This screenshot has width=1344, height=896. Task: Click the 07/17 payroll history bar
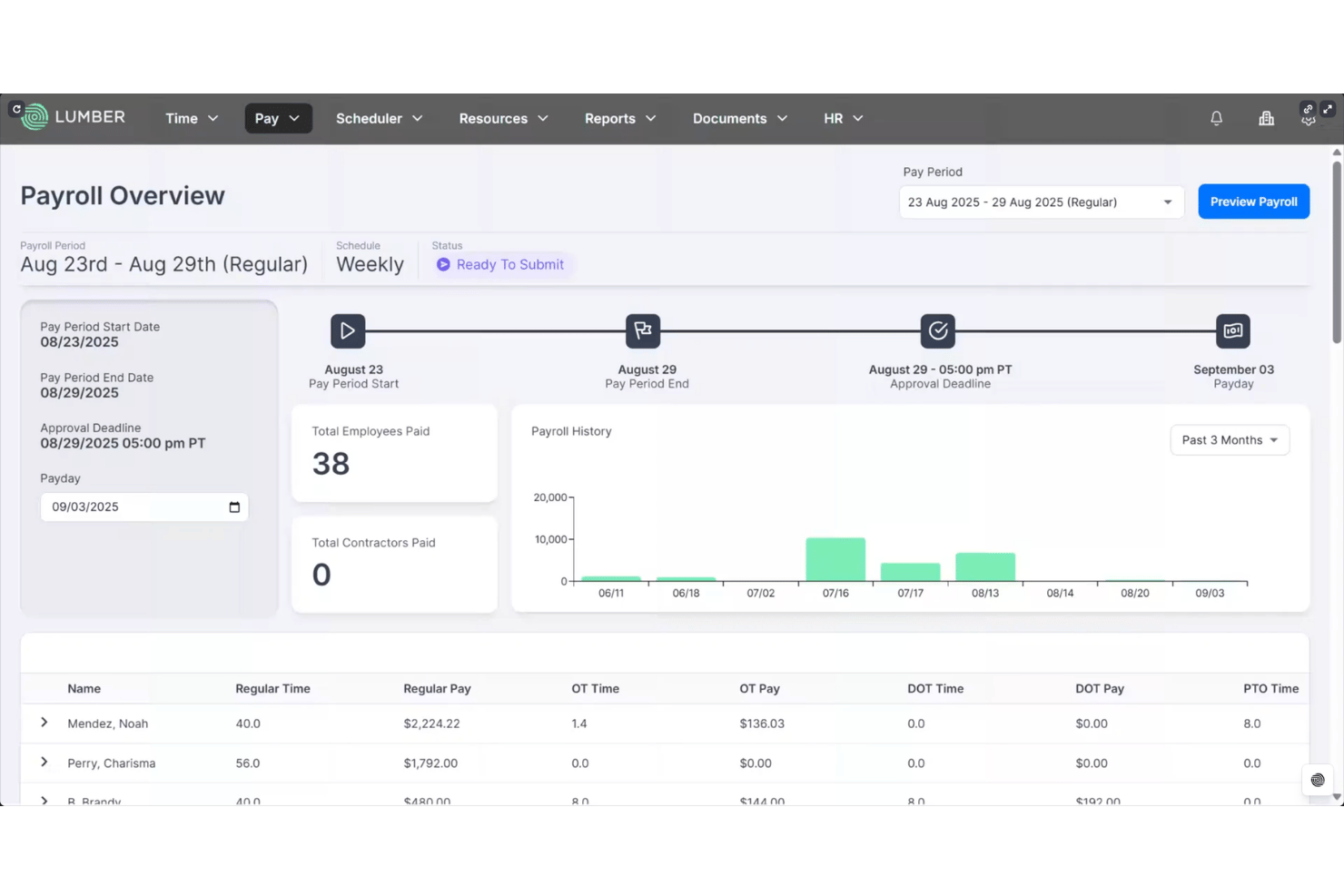coord(911,572)
